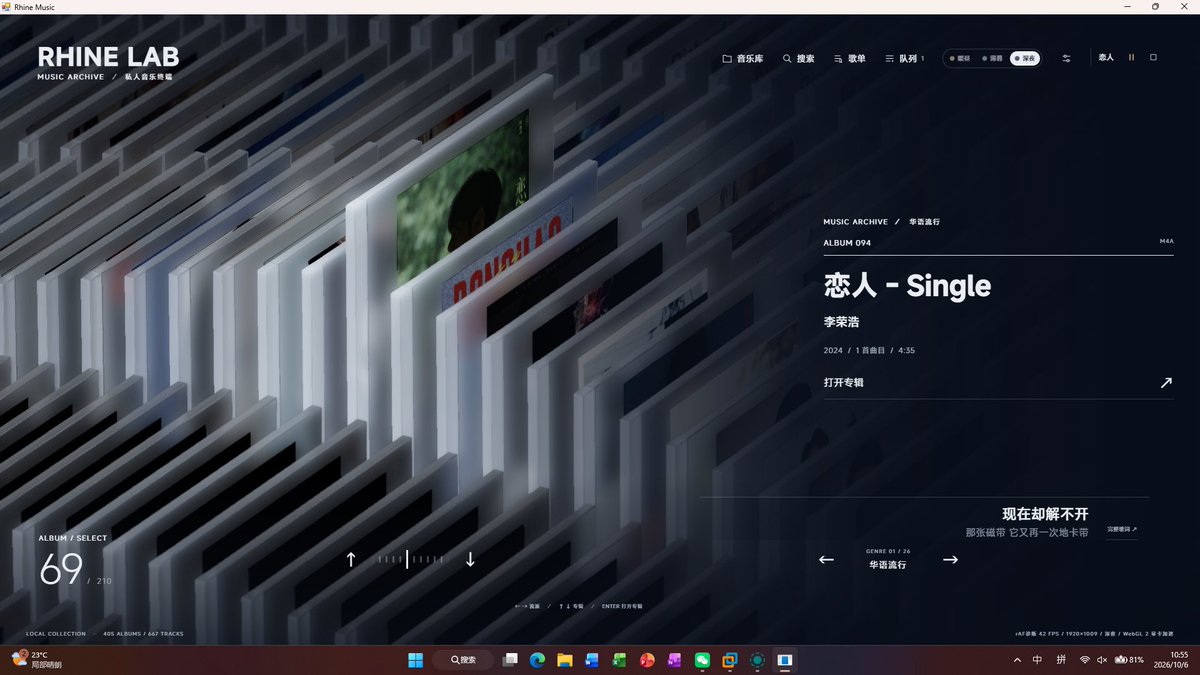This screenshot has width=1200, height=675.
Task: Click the 405 ALBUMS / 667 TRACKS status
Action: pos(143,634)
